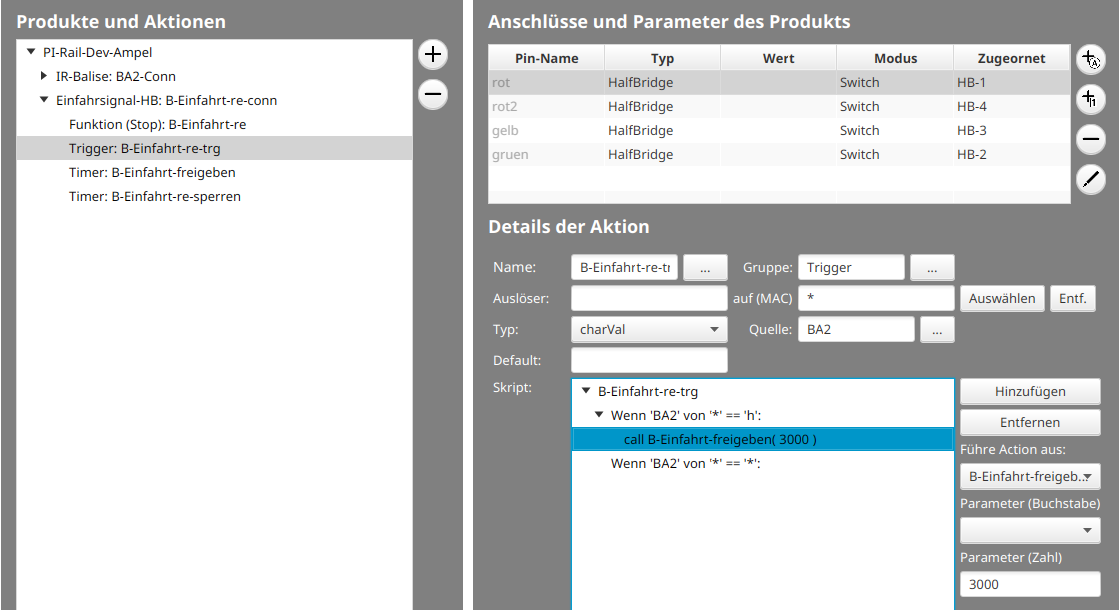Viewport: 1119px width, 610px height.
Task: Click the ... button next to Gruppe
Action: (x=932, y=267)
